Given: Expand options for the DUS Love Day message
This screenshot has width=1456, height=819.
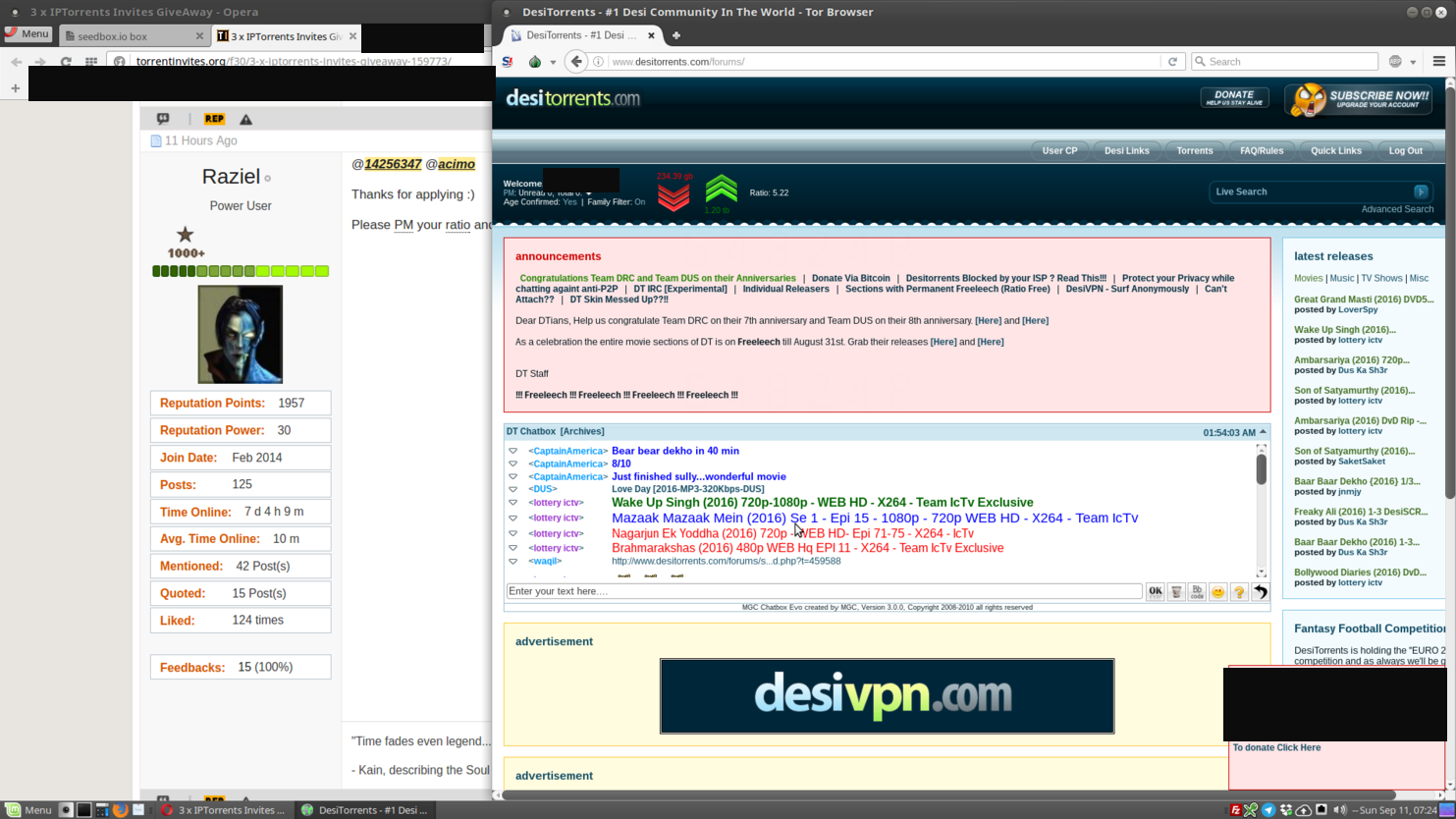Looking at the screenshot, I should (x=512, y=489).
